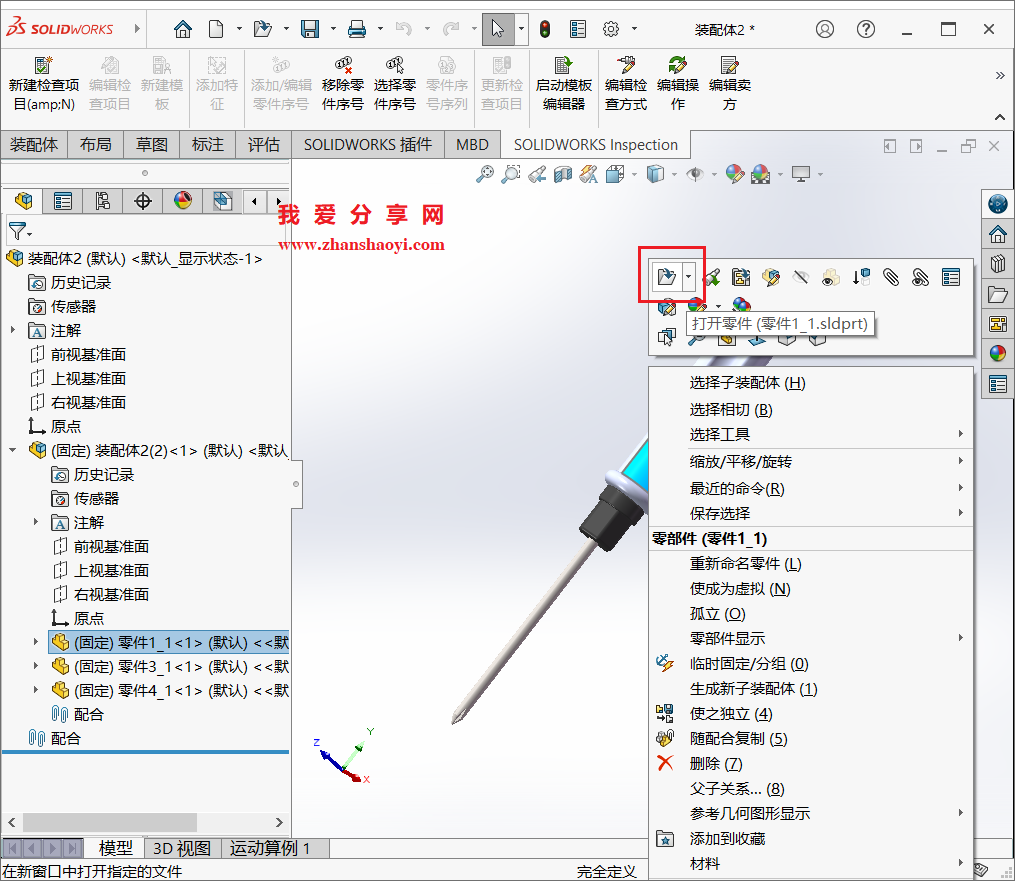Switch to the 3D 视图 bottom tab
The height and width of the screenshot is (881, 1015).
tap(182, 848)
